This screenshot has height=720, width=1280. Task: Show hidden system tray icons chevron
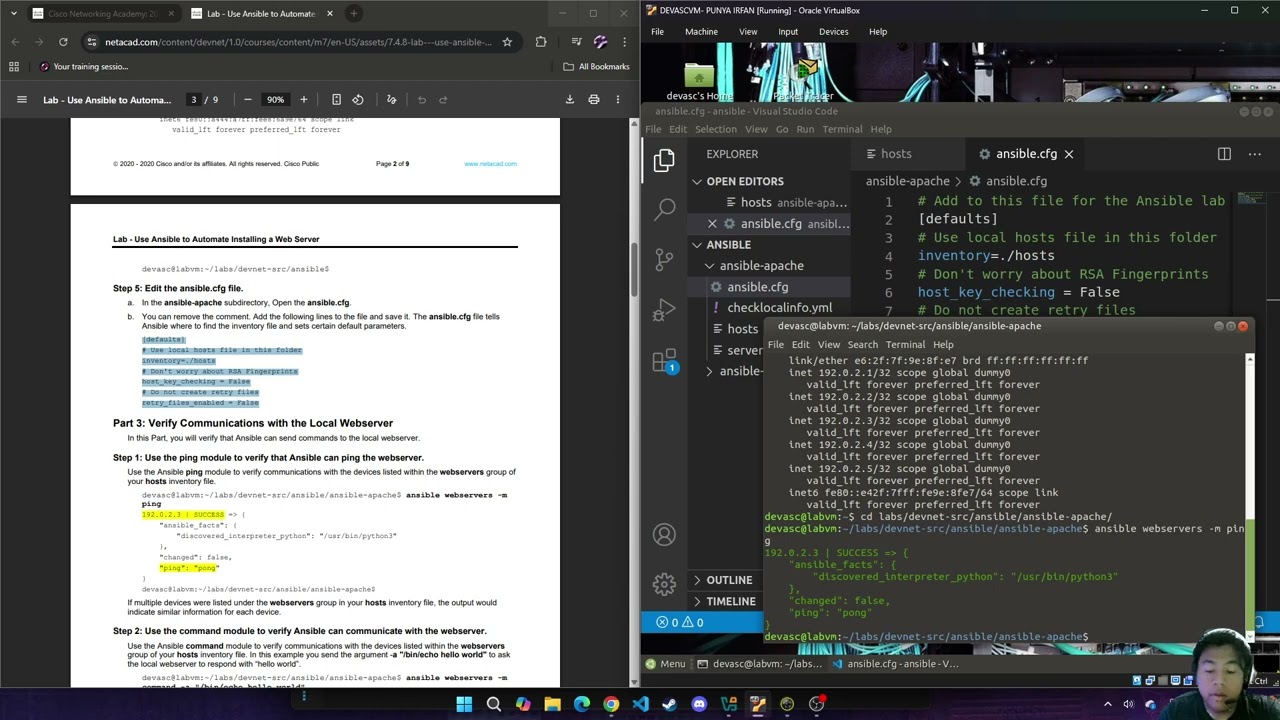pos(1107,704)
